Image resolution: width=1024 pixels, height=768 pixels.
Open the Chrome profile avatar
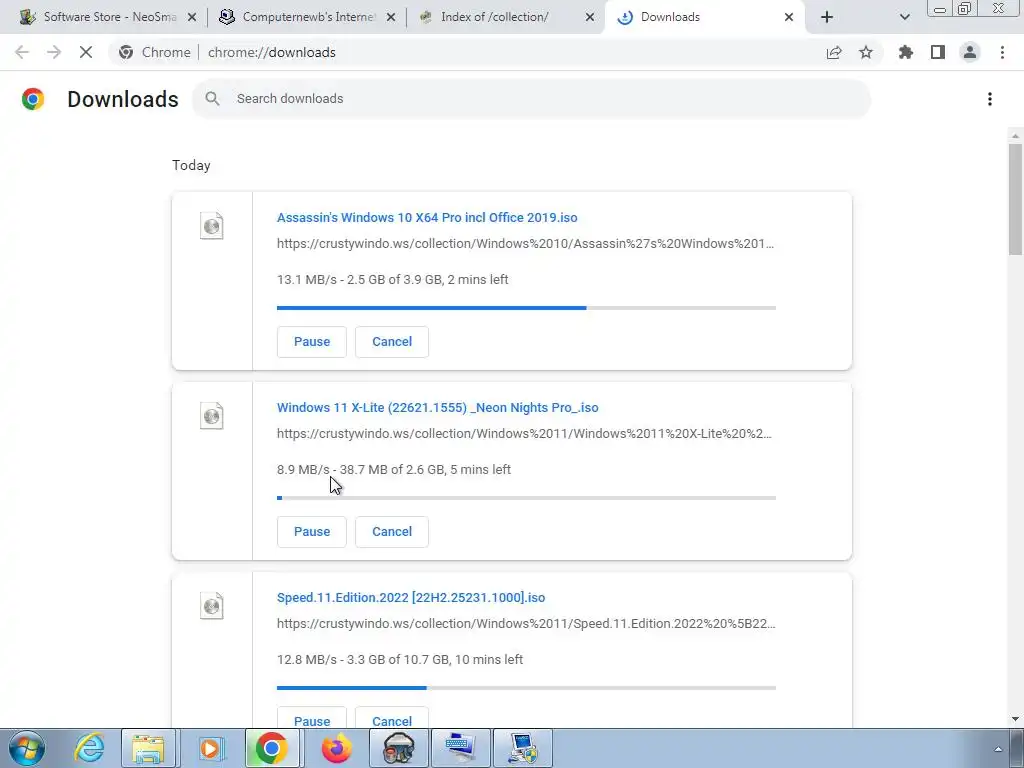pyautogui.click(x=970, y=52)
